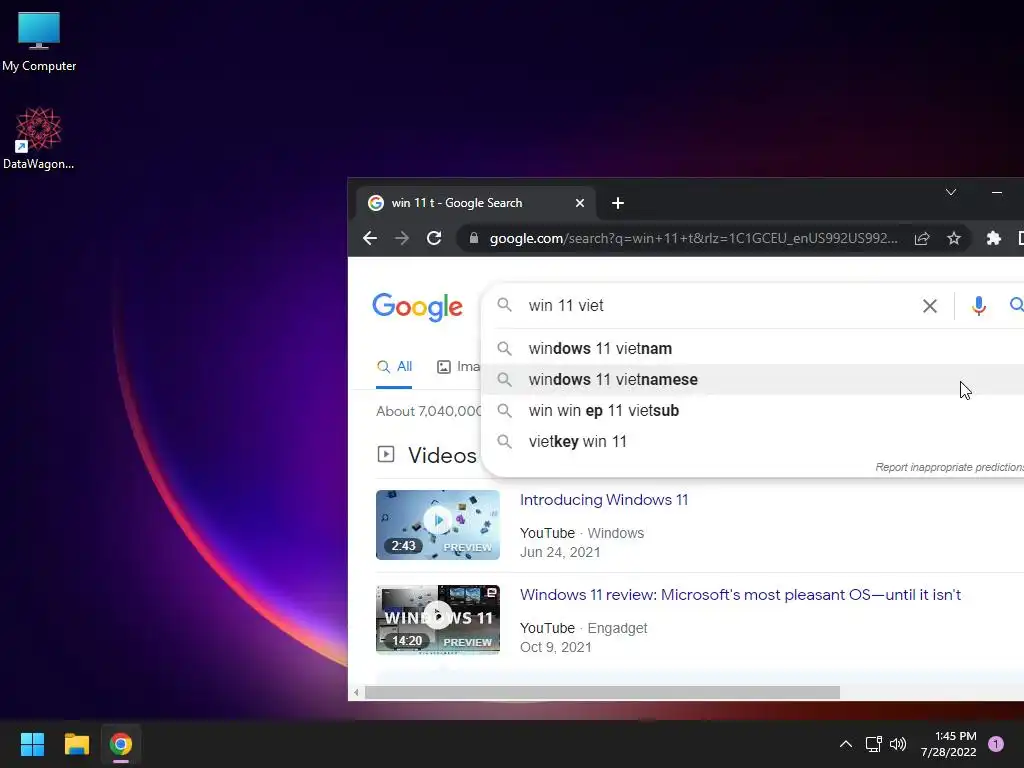This screenshot has width=1024, height=768.
Task: Open the Windows Start menu
Action: (32, 744)
